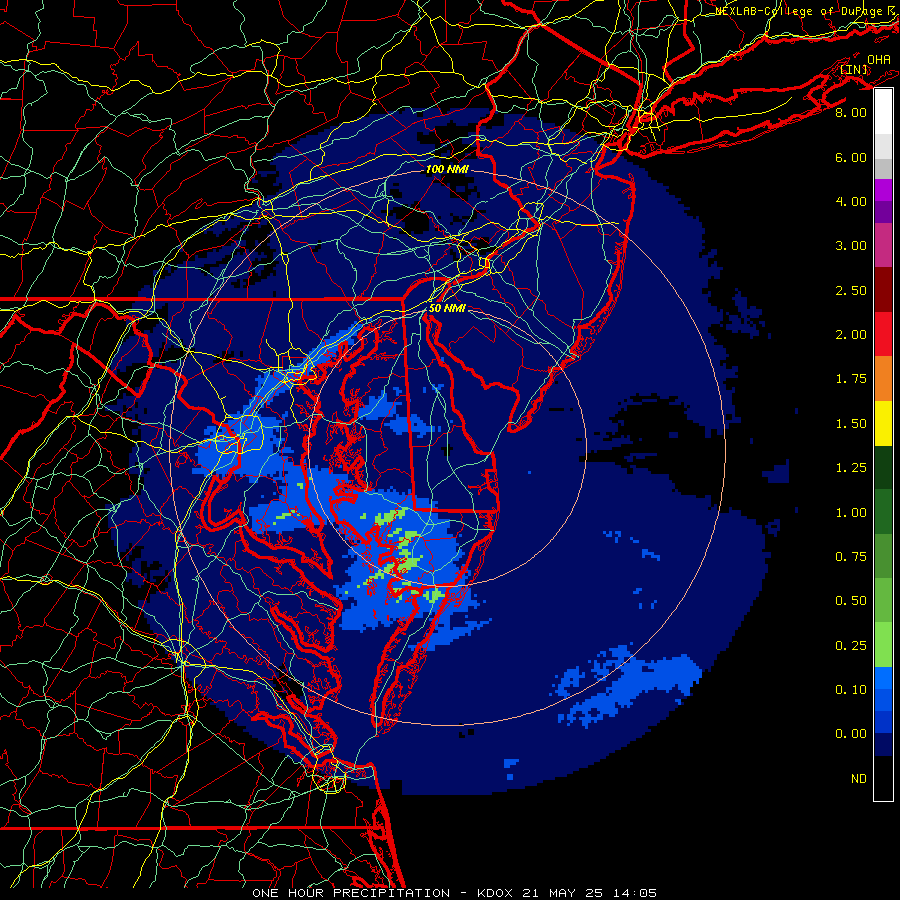The height and width of the screenshot is (900, 900).
Task: Click the "0.75" legend value
Action: (x=851, y=557)
